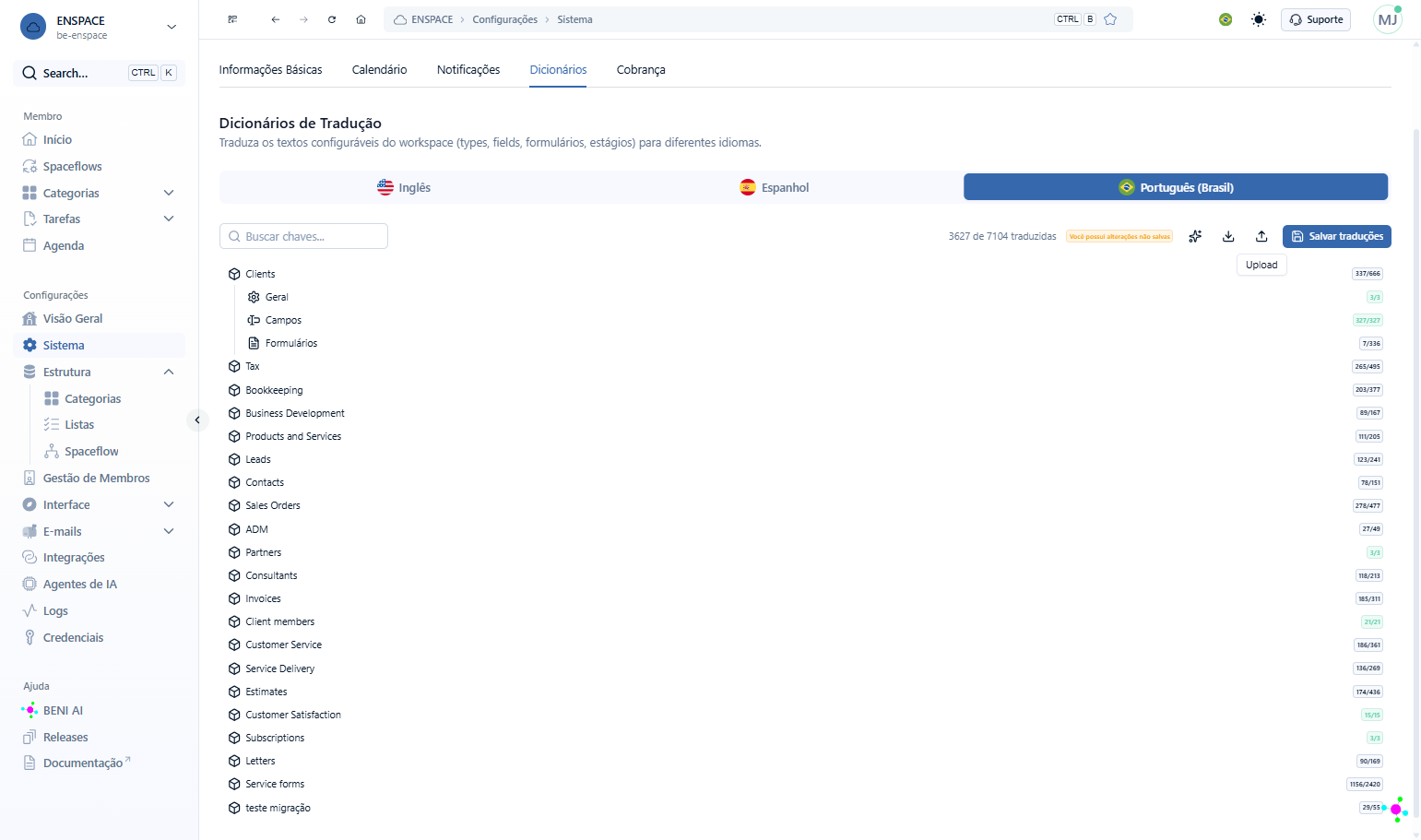The image size is (1421, 840).
Task: Click the Brazil flag language icon in header
Action: [x=1226, y=19]
